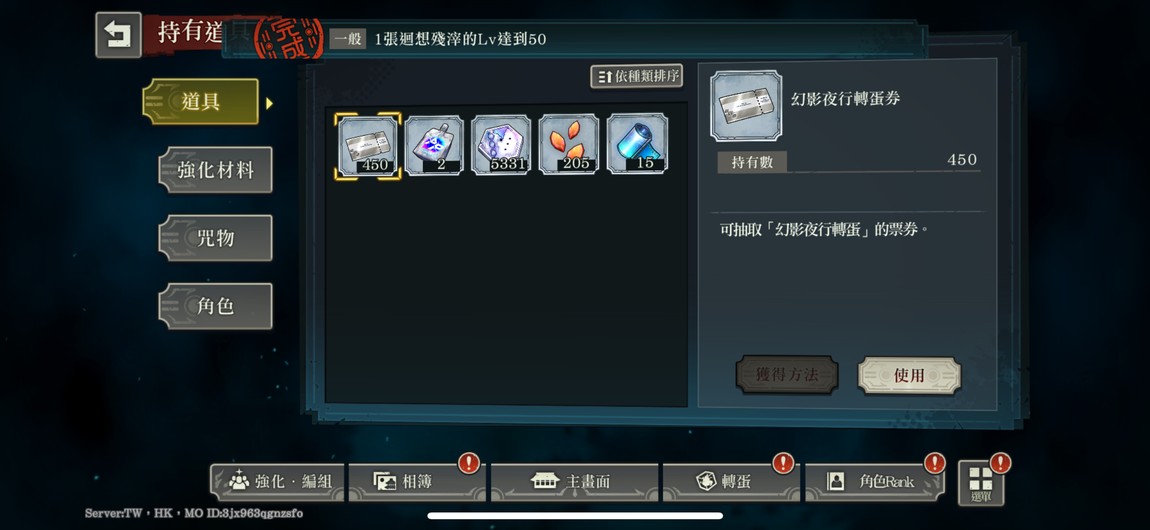
Task: Go to 強化・編組 in the bottom bar
Action: click(x=277, y=482)
